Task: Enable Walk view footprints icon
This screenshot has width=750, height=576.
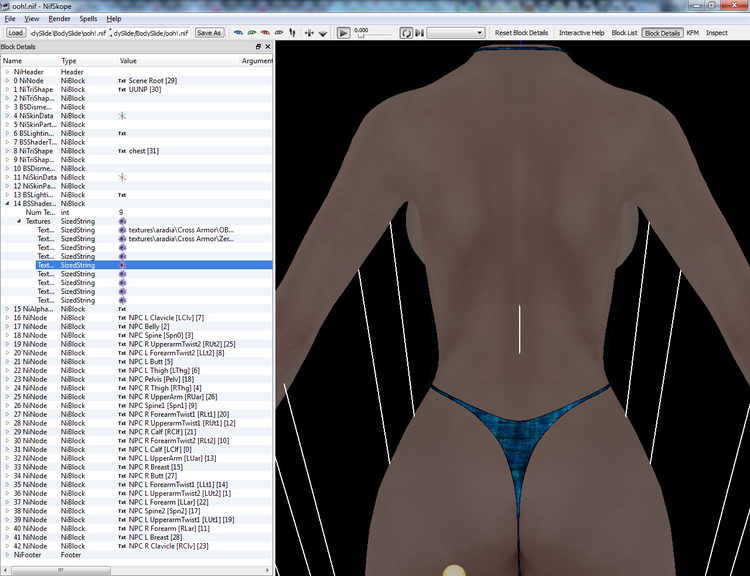Action: [x=292, y=33]
